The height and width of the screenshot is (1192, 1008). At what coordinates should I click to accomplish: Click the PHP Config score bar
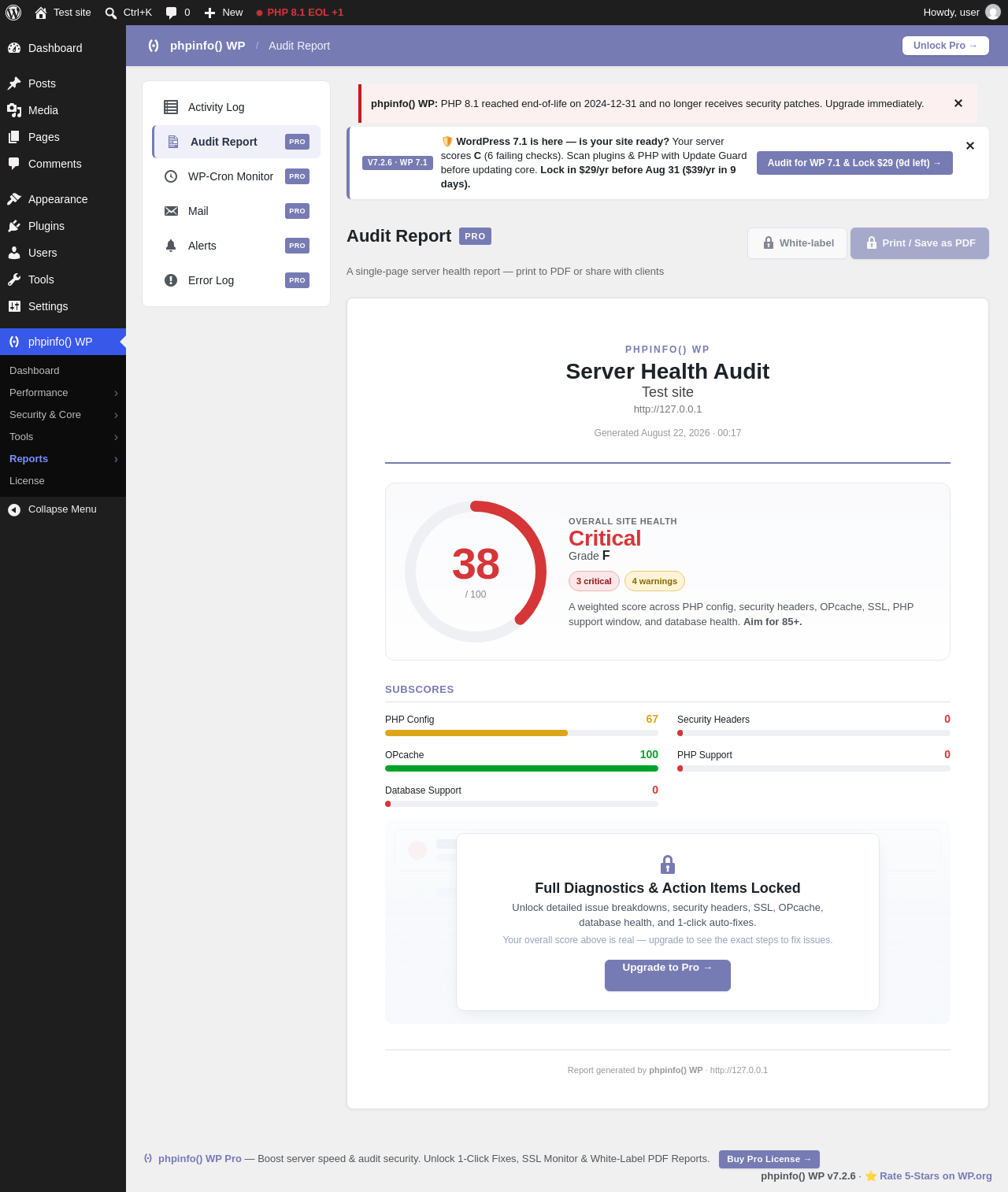pyautogui.click(x=521, y=733)
